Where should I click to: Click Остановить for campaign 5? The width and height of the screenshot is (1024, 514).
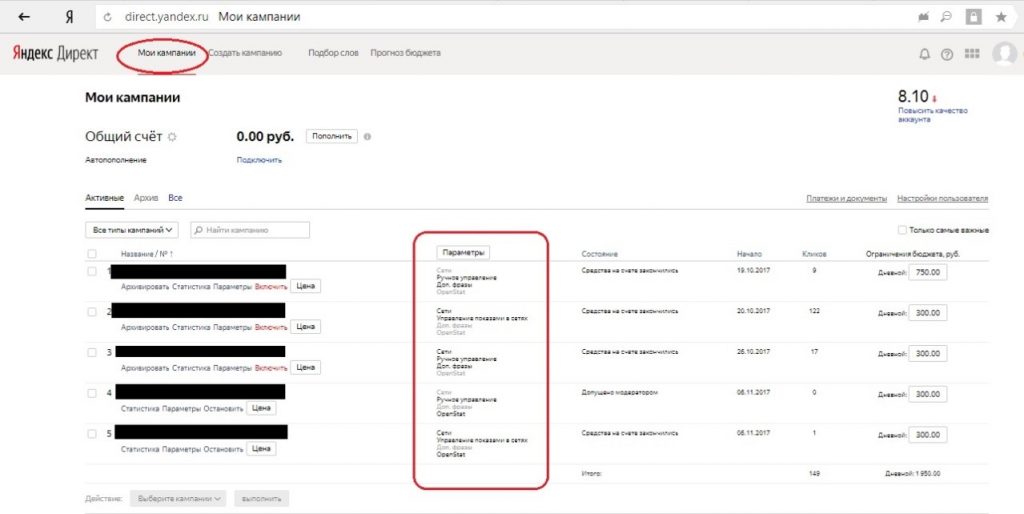(223, 449)
